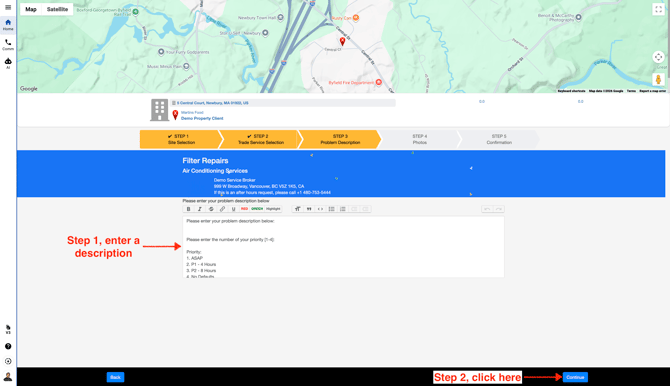The width and height of the screenshot is (670, 386).
Task: Click the decrease indent icon
Action: [354, 209]
